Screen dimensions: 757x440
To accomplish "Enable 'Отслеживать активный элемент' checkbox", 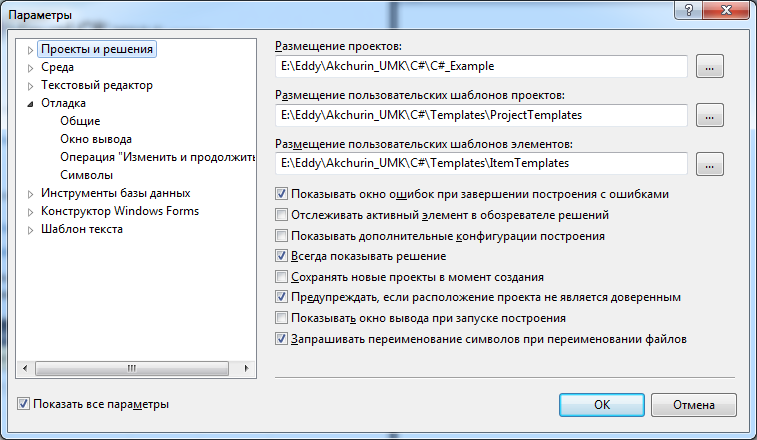I will pos(281,214).
